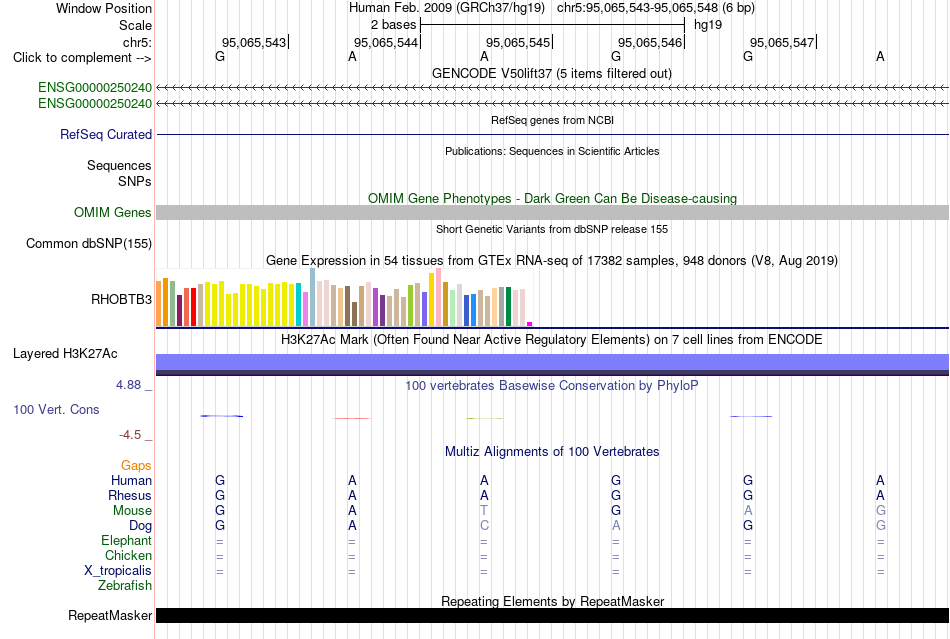Click the dark green GTEx expression bar
The height and width of the screenshot is (639, 950).
(x=508, y=307)
